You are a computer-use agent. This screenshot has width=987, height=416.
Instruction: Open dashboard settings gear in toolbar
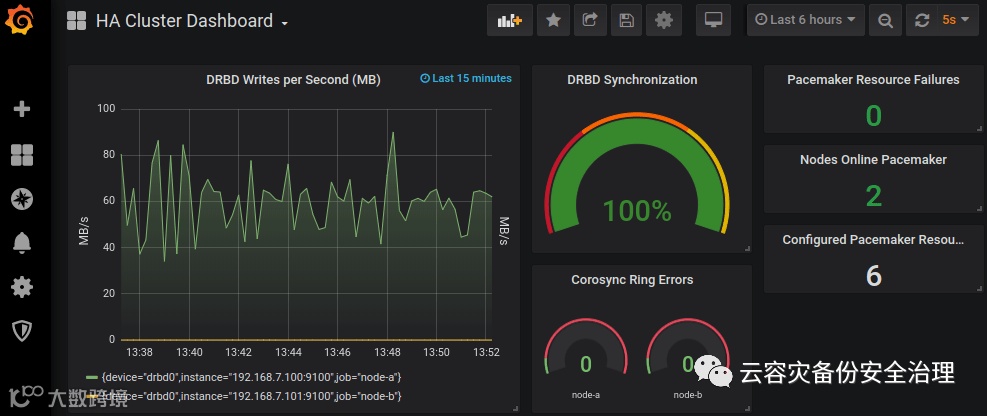pyautogui.click(x=664, y=20)
